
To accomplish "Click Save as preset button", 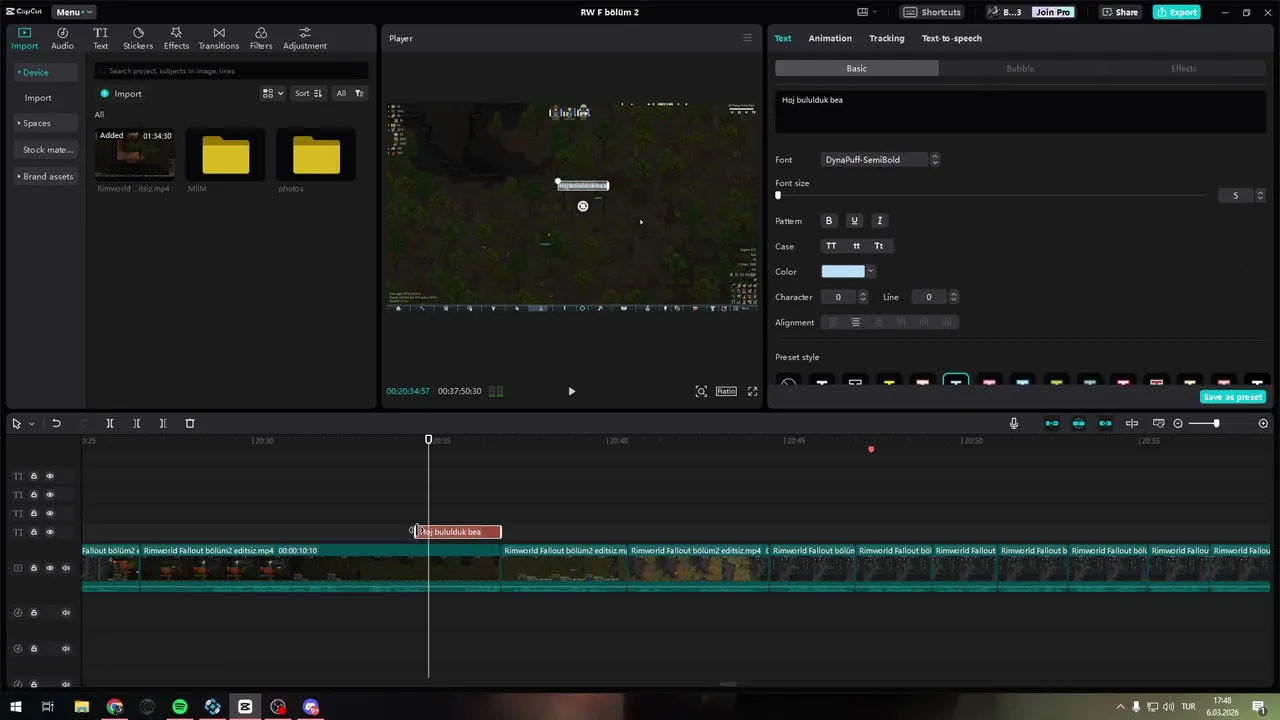I will pos(1233,397).
